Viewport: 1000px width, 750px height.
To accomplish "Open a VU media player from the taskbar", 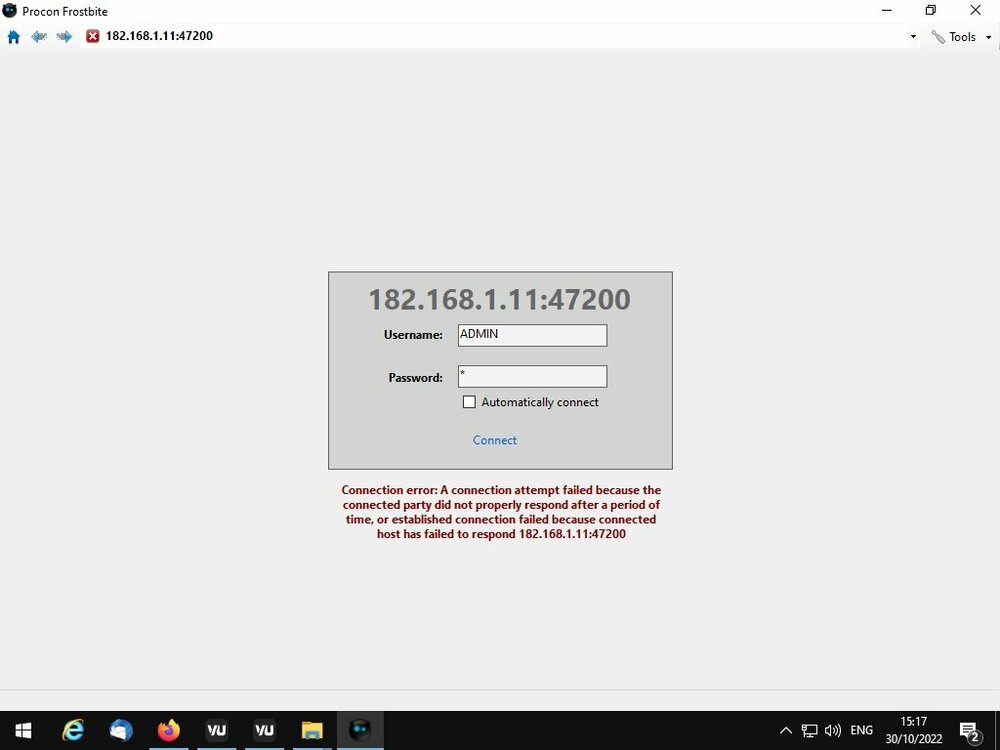I will tap(216, 729).
